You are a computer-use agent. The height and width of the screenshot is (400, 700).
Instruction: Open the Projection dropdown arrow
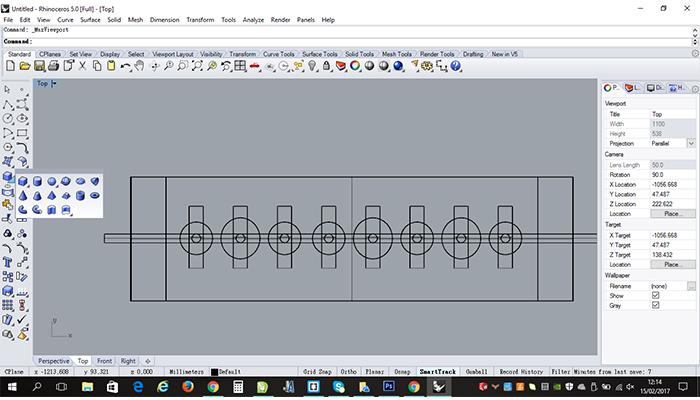click(x=691, y=143)
